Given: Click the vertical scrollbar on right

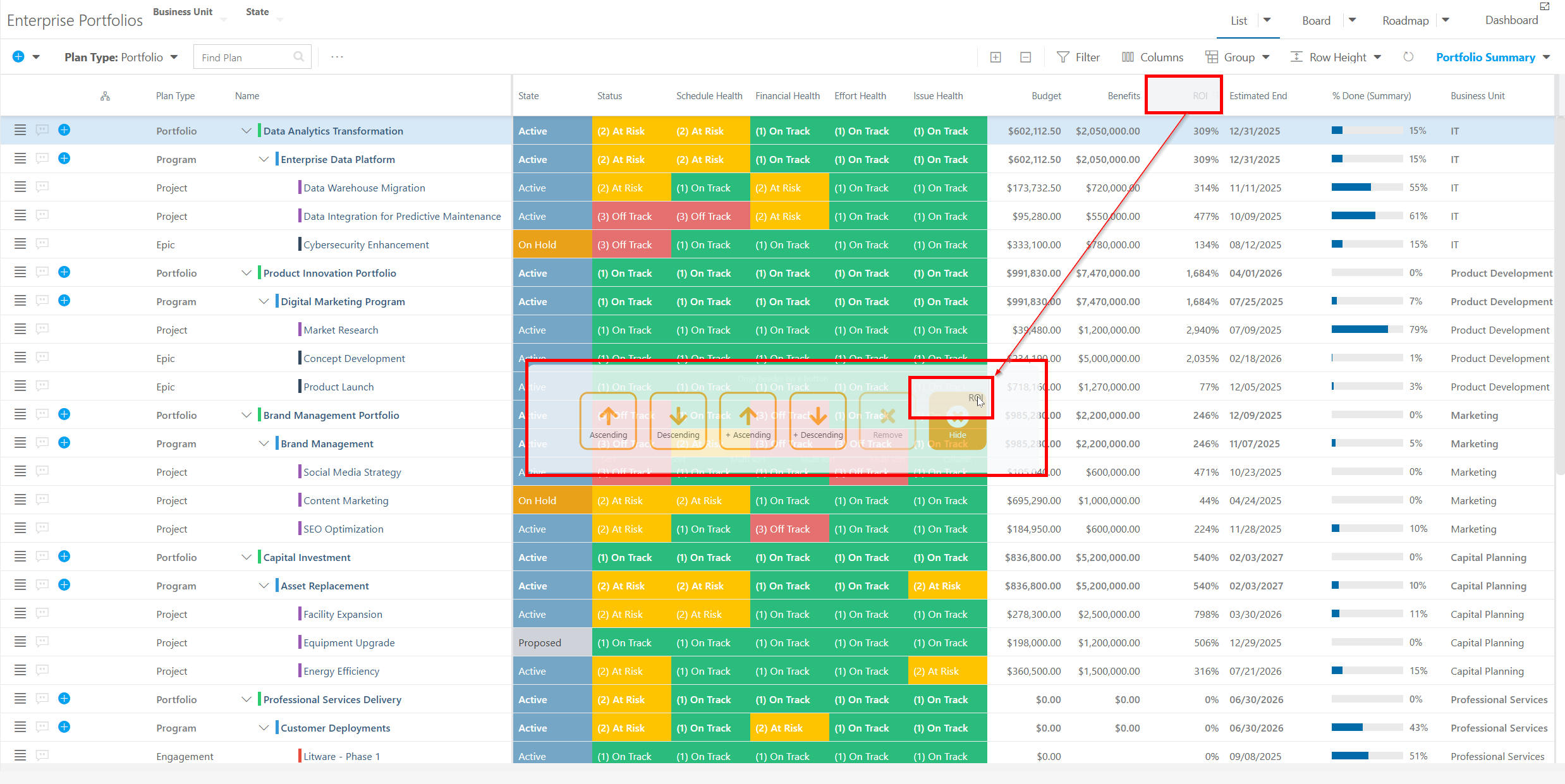Looking at the screenshot, I should click(x=1559, y=297).
